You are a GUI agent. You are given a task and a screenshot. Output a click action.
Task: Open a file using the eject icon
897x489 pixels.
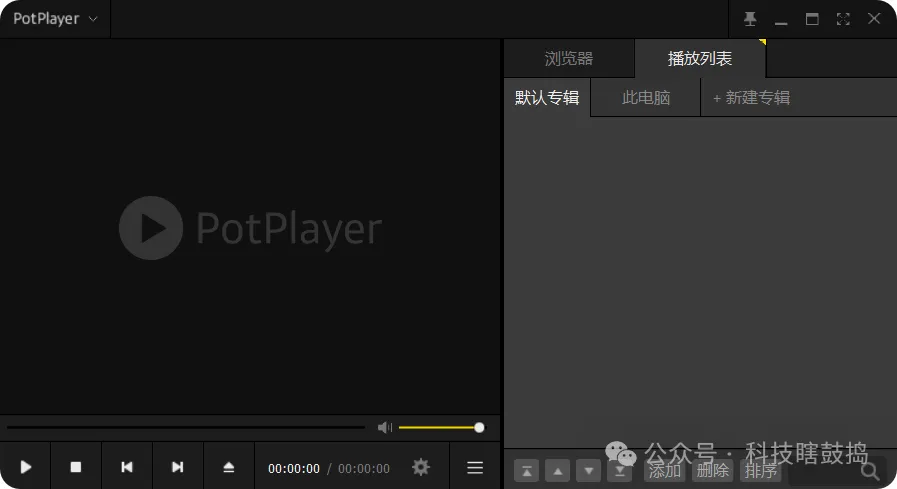click(228, 467)
